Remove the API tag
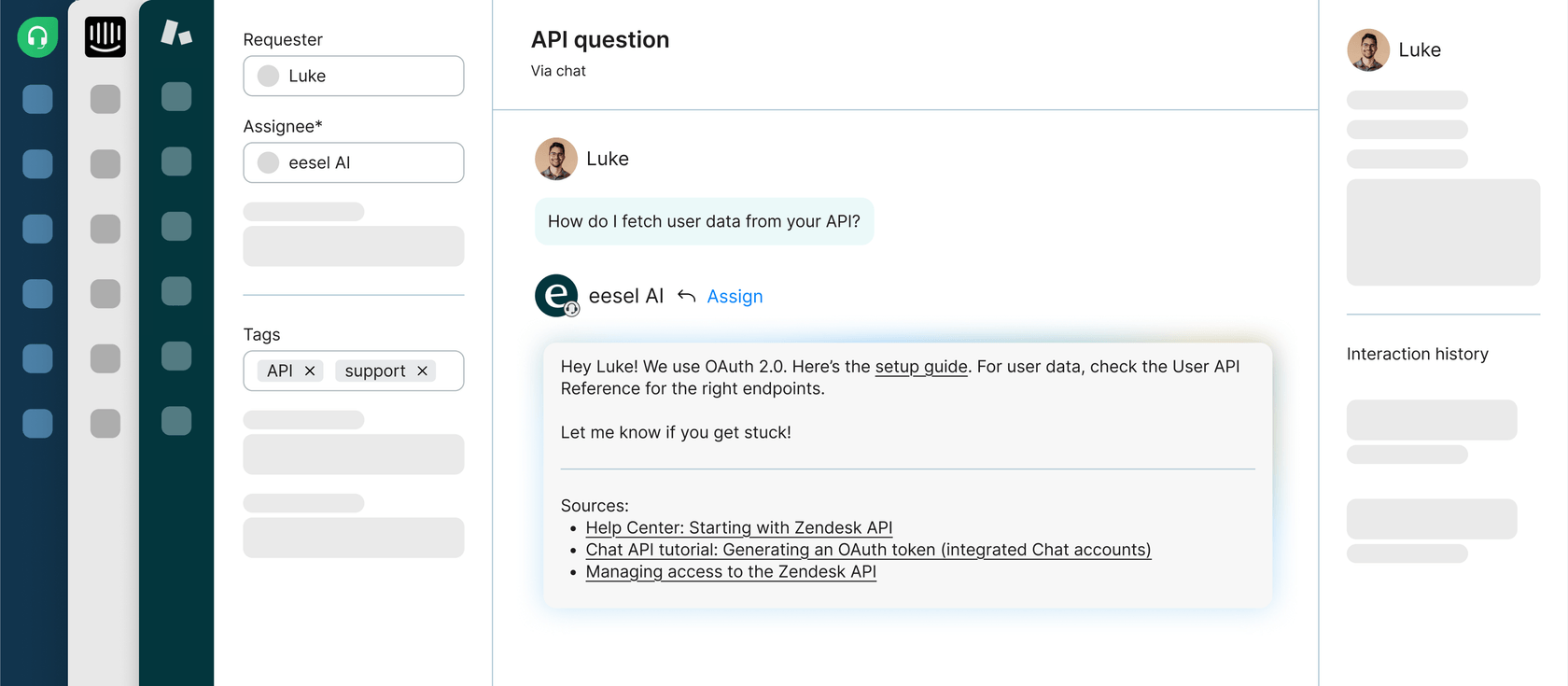The width and height of the screenshot is (1568, 686). coord(310,371)
